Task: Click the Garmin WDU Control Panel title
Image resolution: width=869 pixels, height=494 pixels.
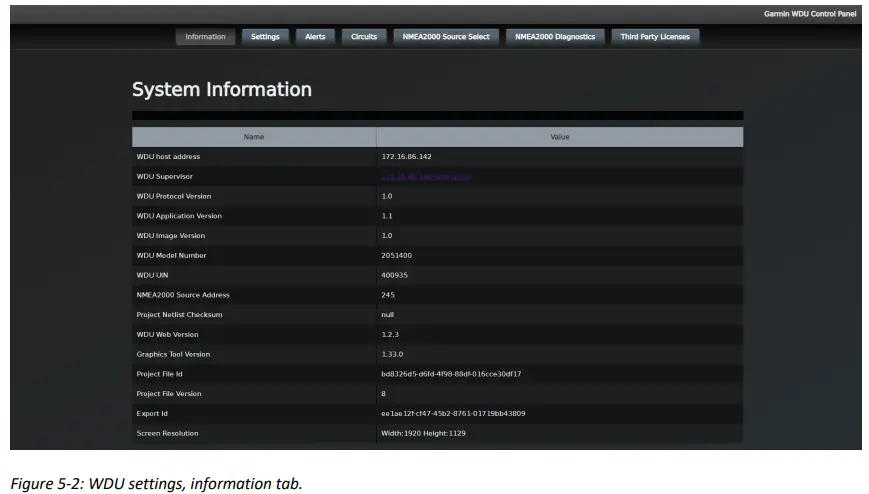Action: click(x=810, y=14)
